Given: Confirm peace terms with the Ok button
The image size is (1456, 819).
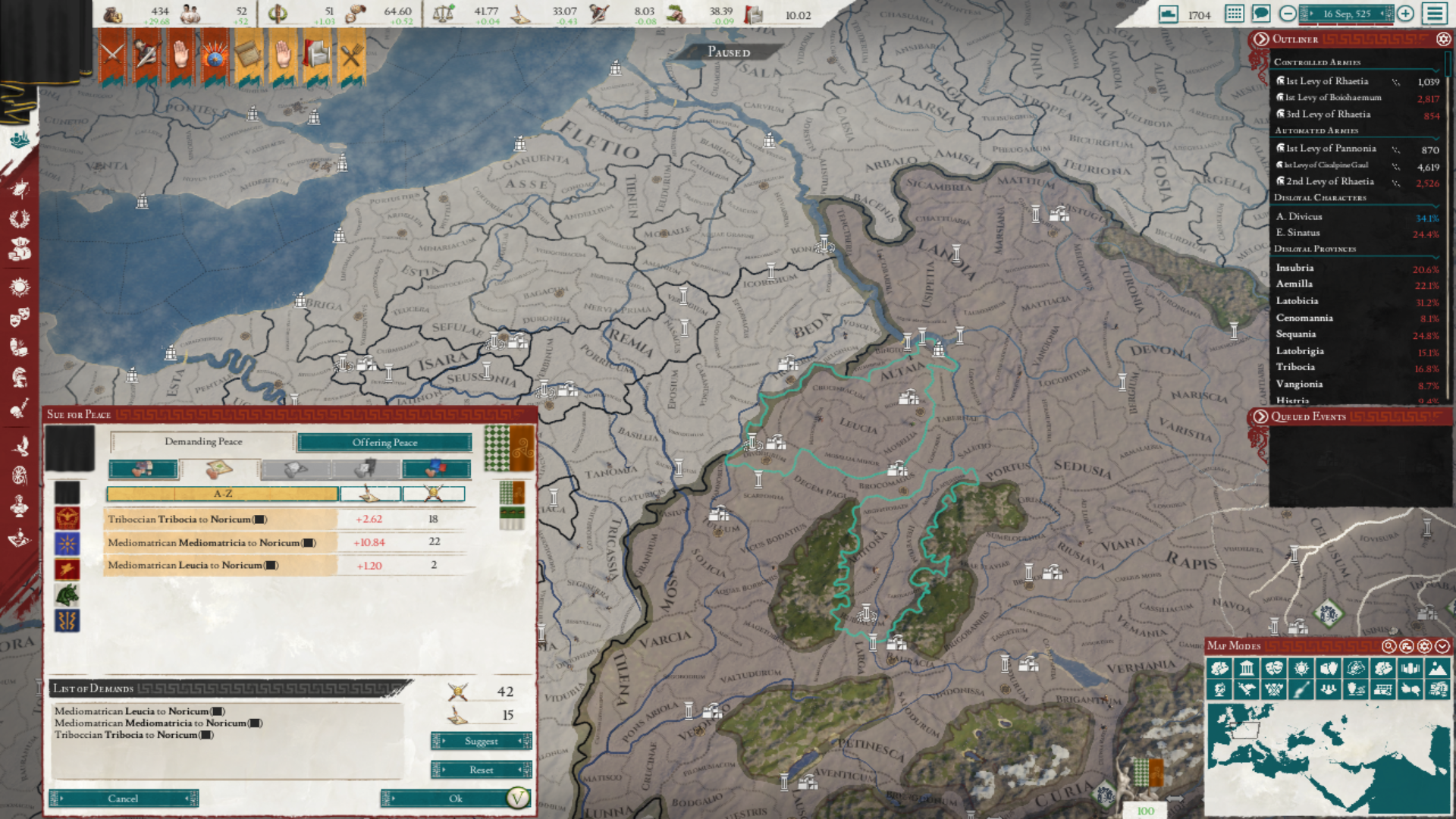Looking at the screenshot, I should [x=455, y=799].
